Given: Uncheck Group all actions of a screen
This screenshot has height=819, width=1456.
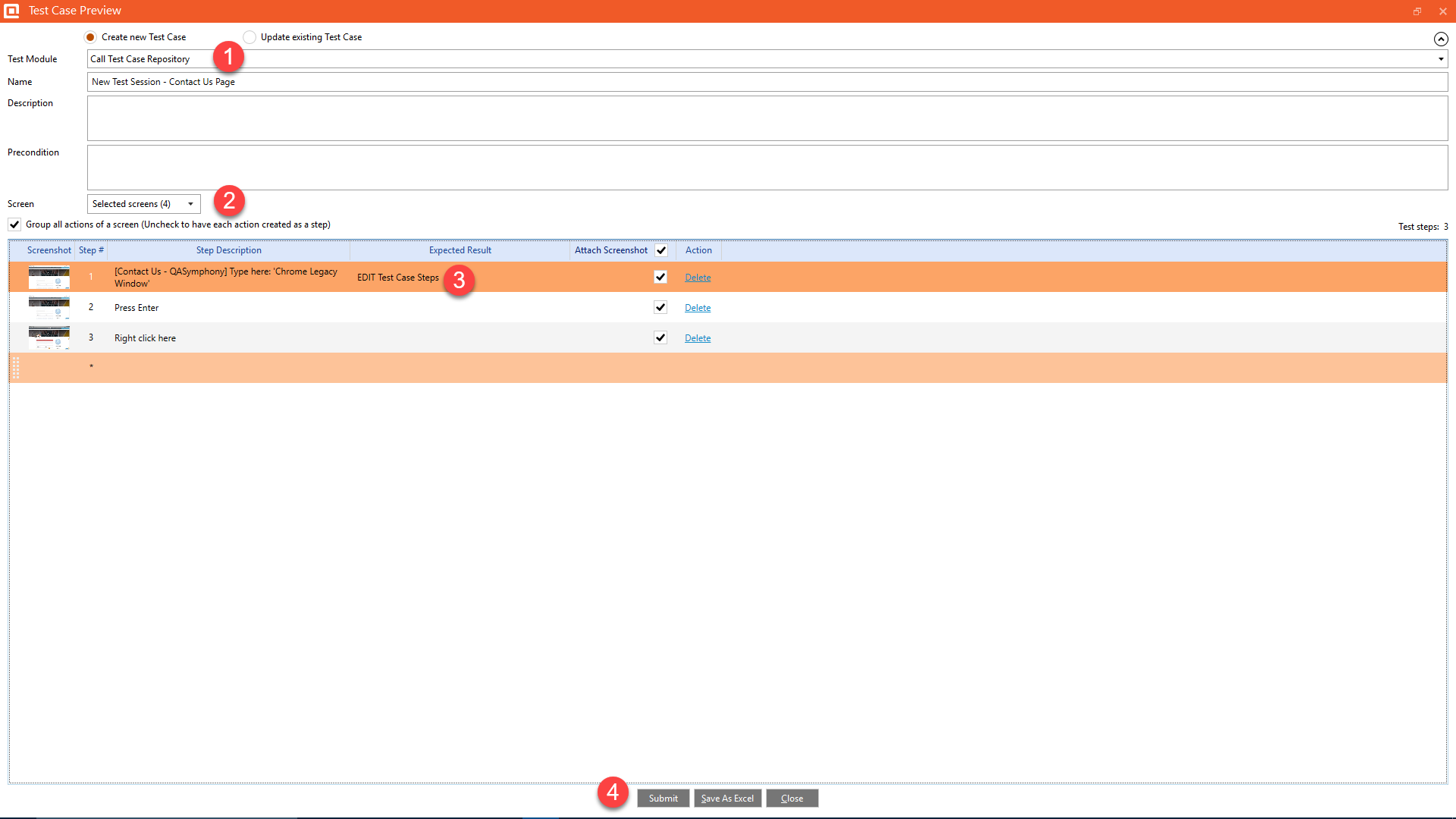Looking at the screenshot, I should pos(14,224).
